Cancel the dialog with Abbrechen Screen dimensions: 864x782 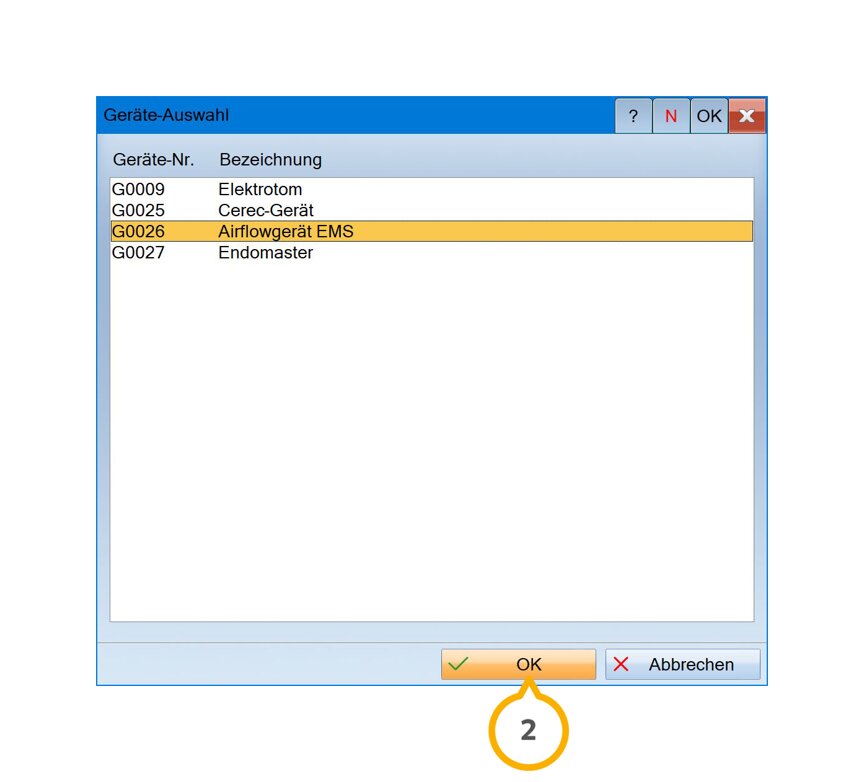(x=683, y=664)
